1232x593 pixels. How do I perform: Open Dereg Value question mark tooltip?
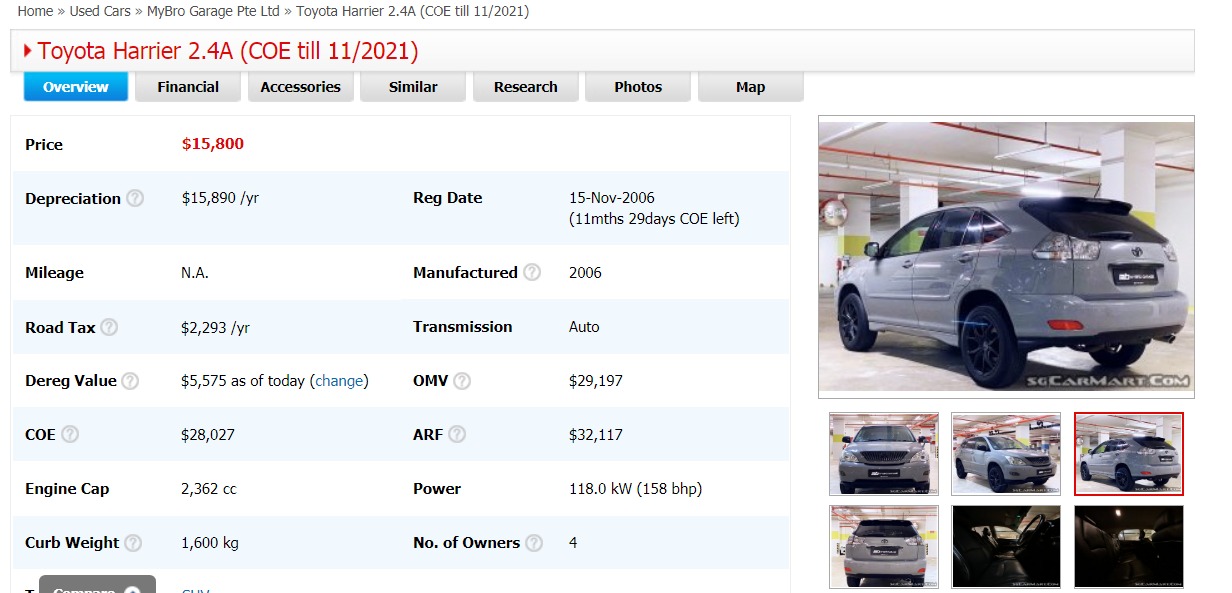point(130,381)
